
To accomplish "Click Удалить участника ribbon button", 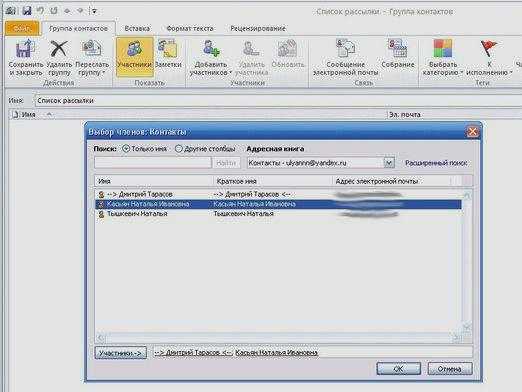I will point(251,57).
